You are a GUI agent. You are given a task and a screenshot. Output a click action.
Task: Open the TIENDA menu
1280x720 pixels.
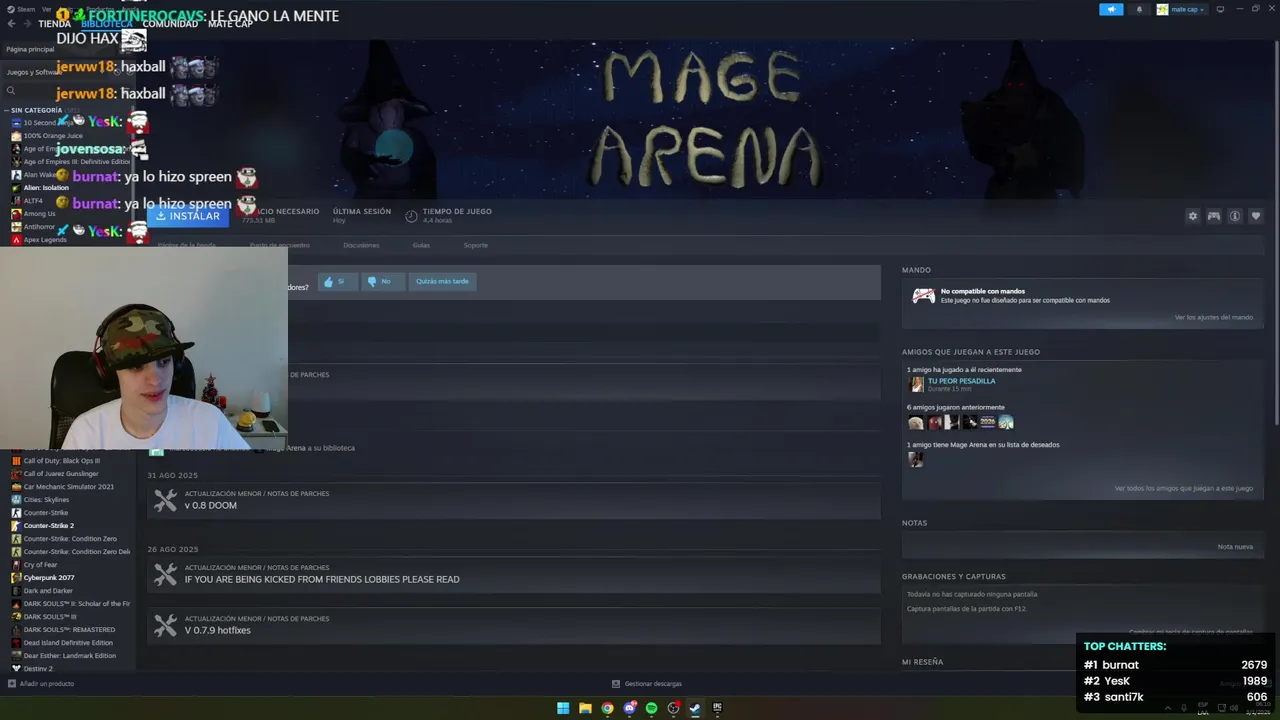coord(54,24)
